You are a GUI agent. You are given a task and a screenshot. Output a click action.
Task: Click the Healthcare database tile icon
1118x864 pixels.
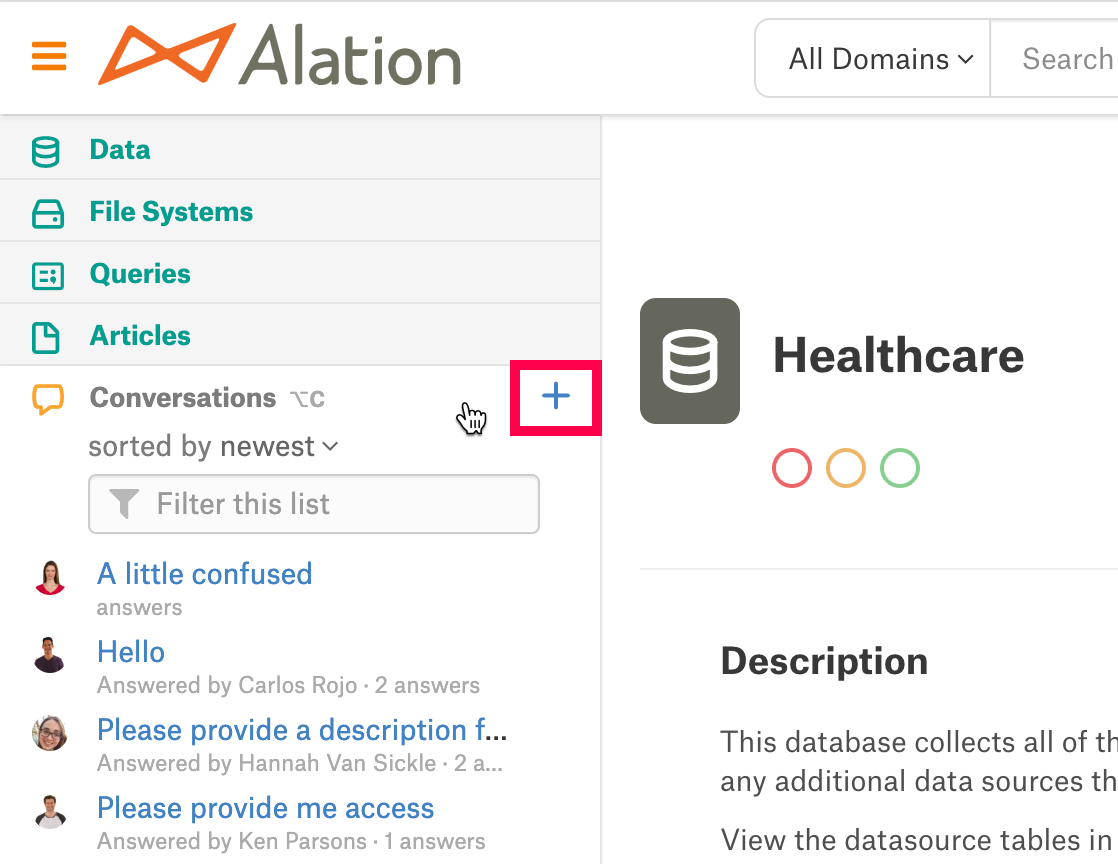click(689, 361)
